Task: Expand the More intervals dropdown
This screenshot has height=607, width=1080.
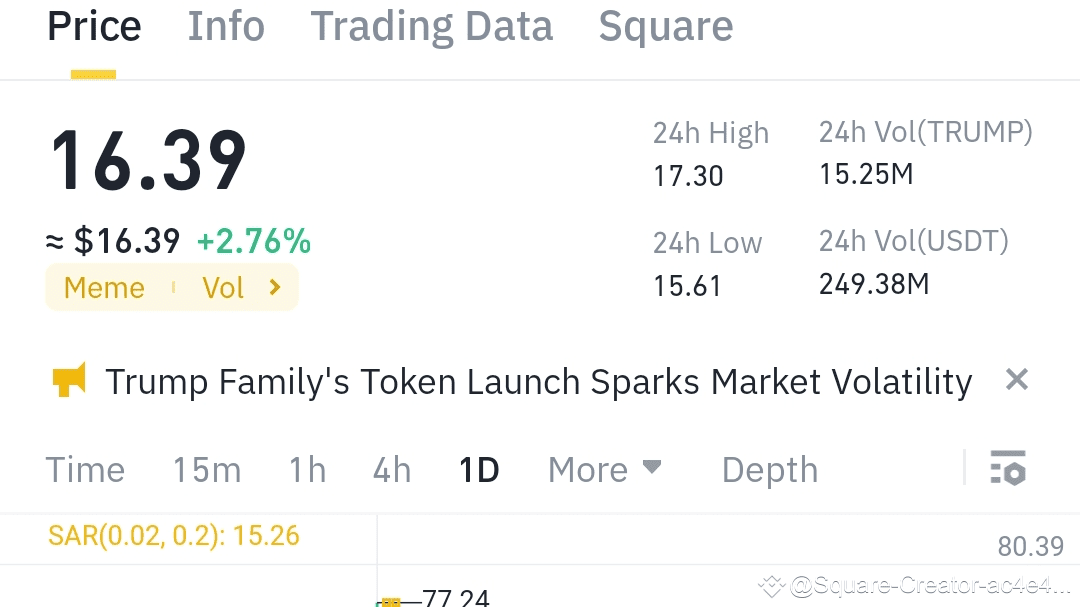Action: click(x=604, y=469)
